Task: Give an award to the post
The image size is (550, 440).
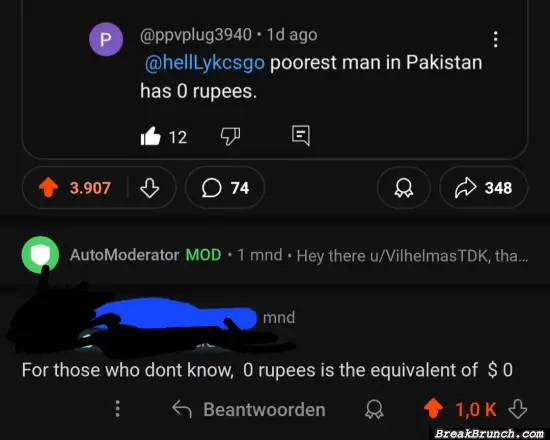Action: (403, 188)
